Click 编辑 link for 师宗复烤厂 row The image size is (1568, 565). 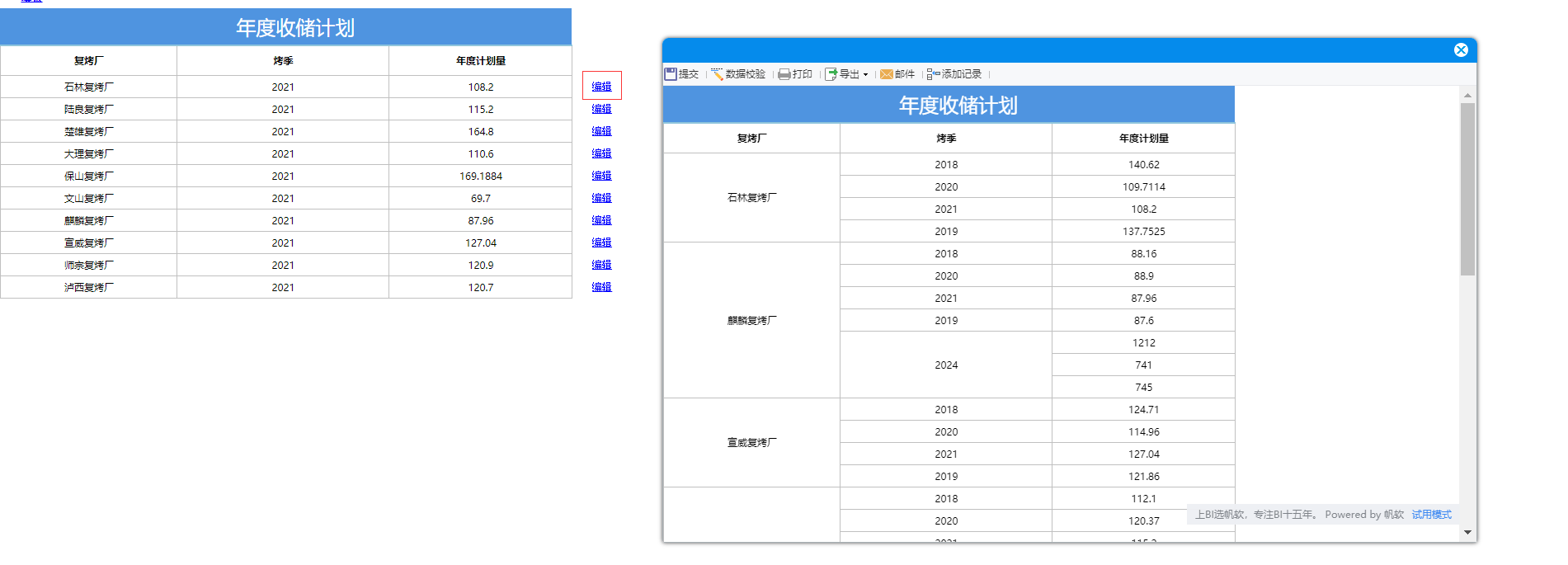pyautogui.click(x=601, y=265)
